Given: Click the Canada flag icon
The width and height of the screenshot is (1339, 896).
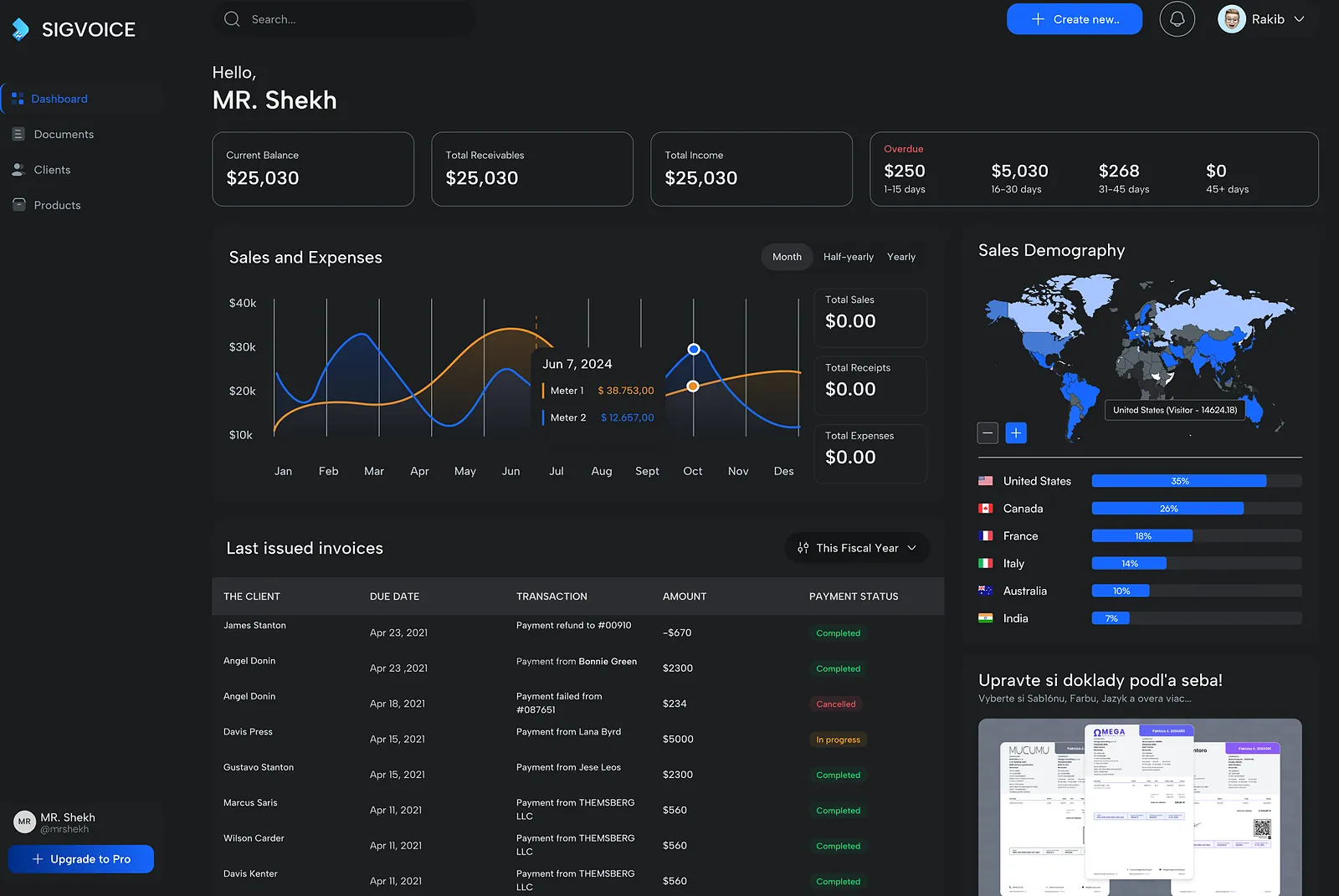Looking at the screenshot, I should tap(986, 509).
